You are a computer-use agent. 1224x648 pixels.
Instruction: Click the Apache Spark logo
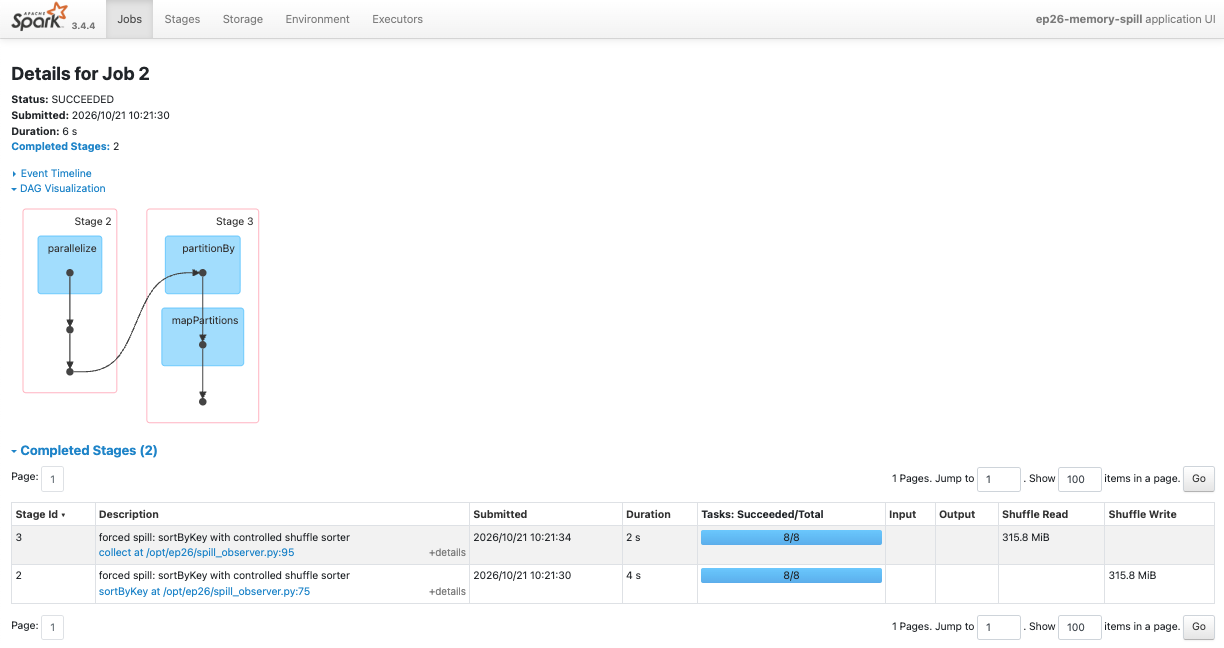point(39,17)
